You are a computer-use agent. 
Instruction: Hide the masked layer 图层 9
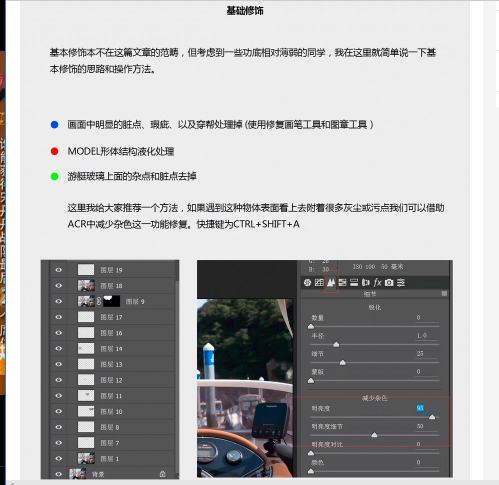tap(59, 301)
